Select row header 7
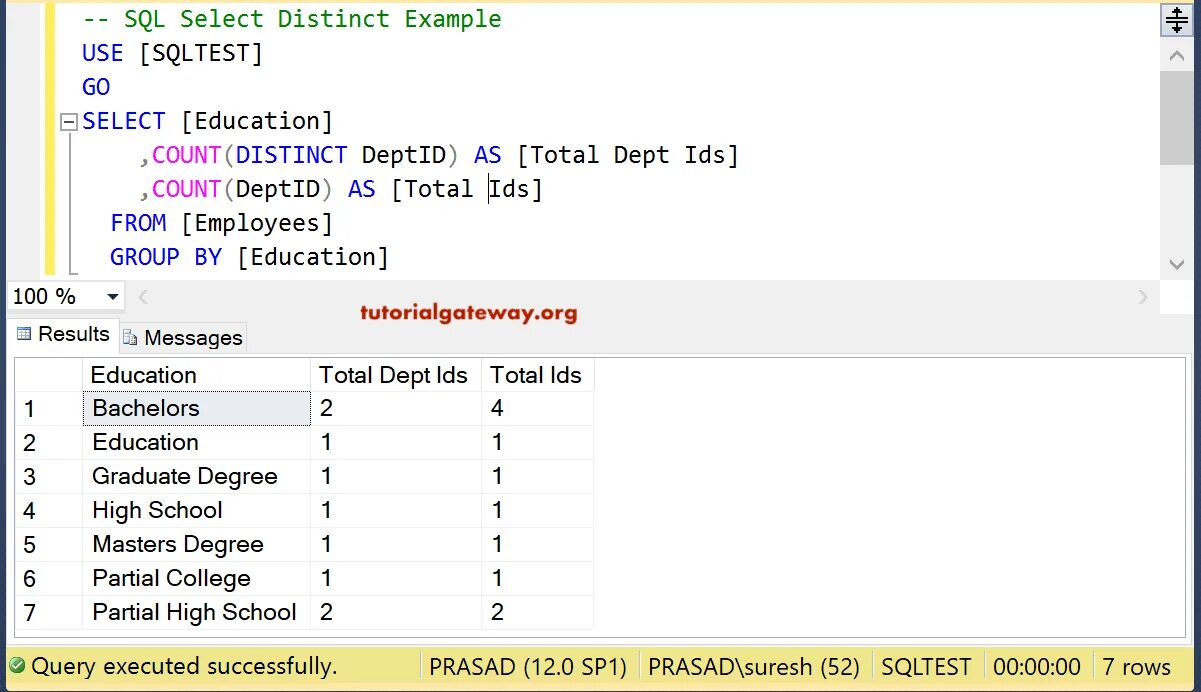 click(49, 612)
